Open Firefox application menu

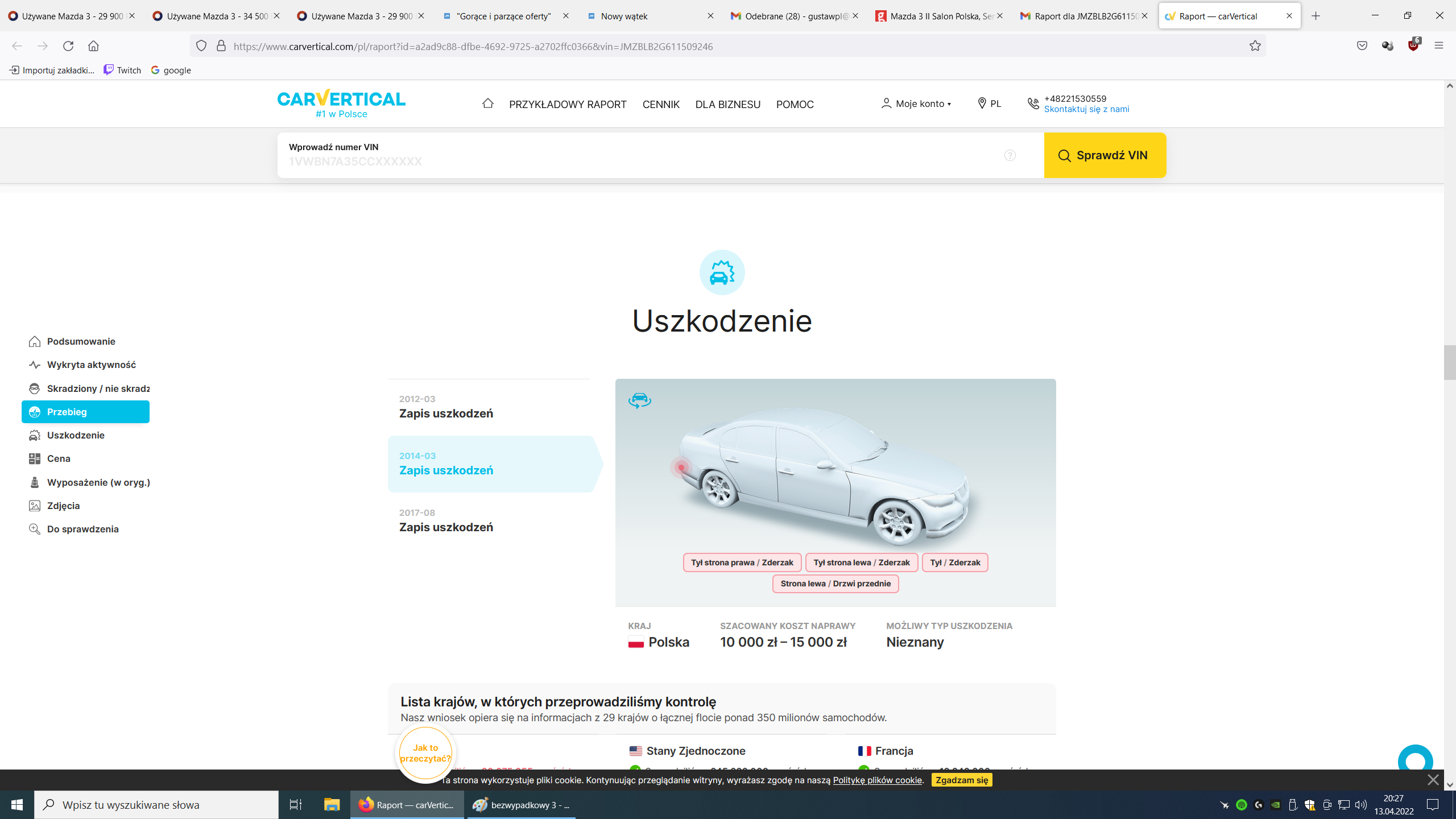click(x=1438, y=46)
